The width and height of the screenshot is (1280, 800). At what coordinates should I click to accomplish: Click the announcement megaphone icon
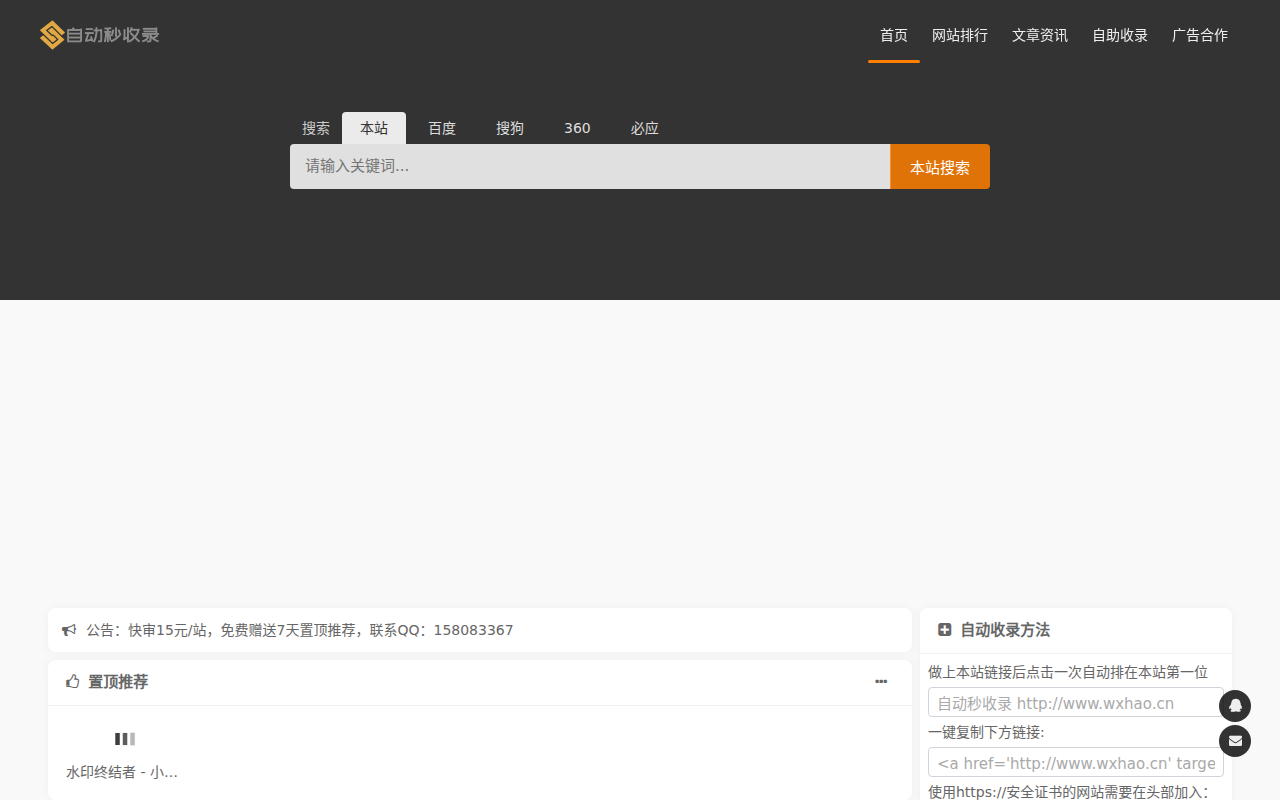point(68,630)
